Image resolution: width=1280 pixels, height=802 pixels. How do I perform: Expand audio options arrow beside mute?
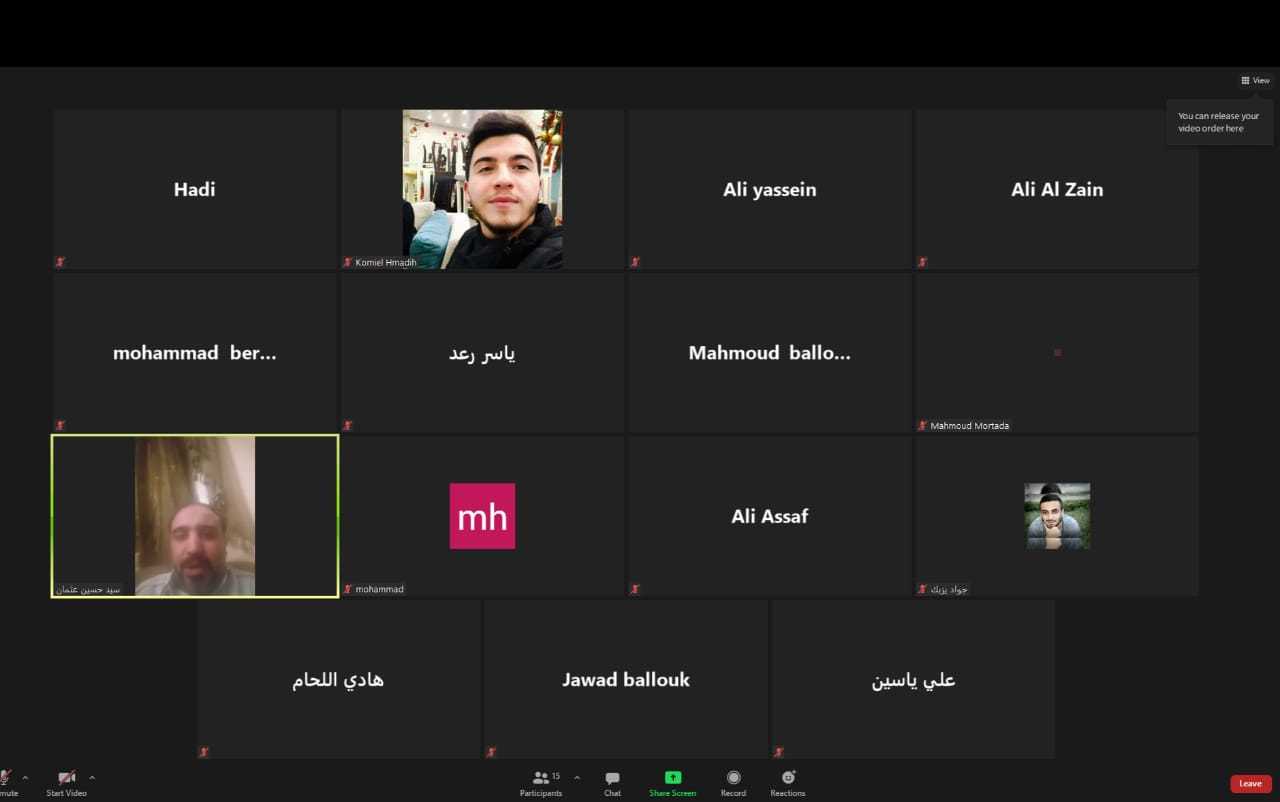click(25, 778)
